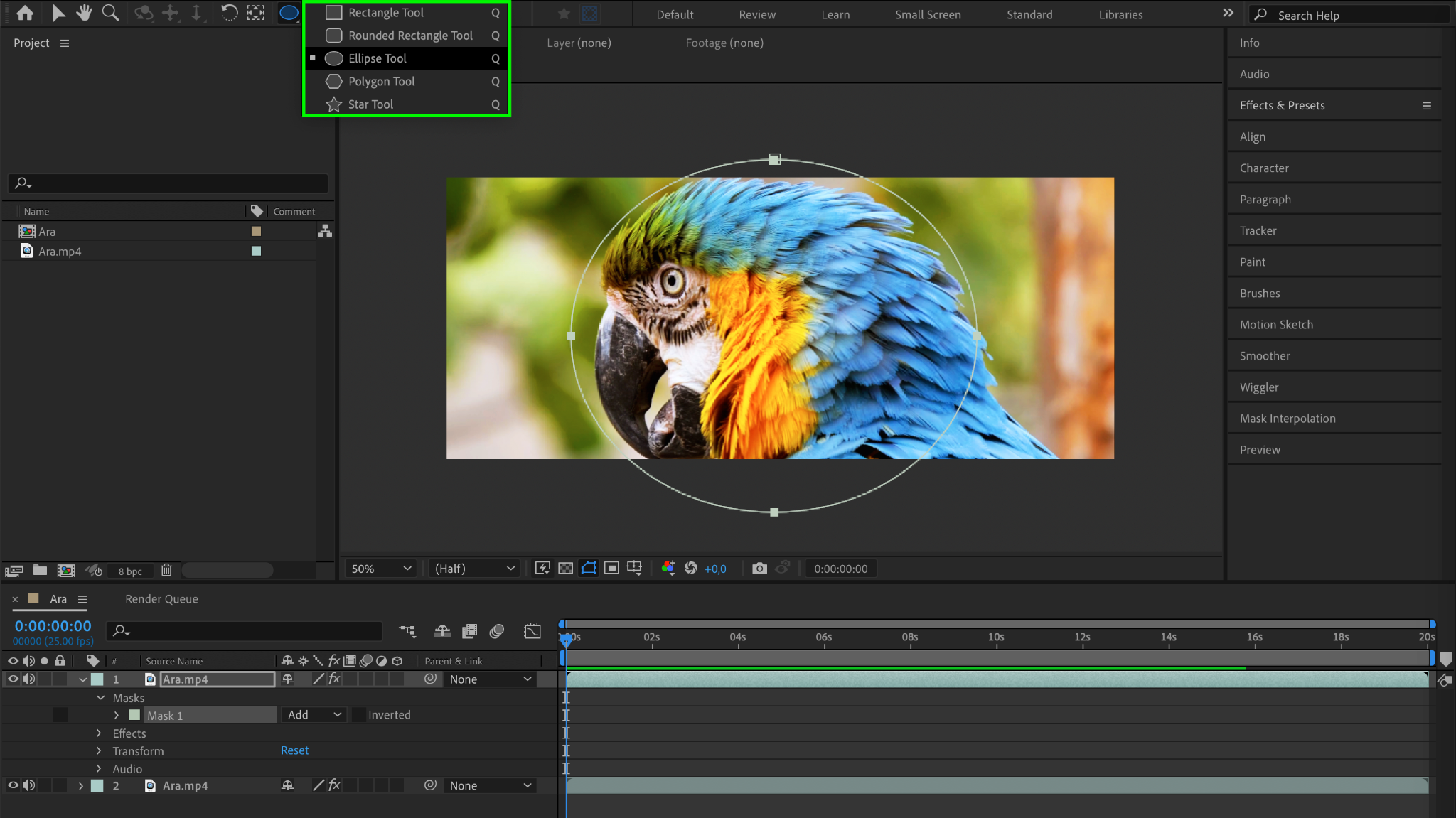Switch to the Render Queue tab

tap(161, 599)
